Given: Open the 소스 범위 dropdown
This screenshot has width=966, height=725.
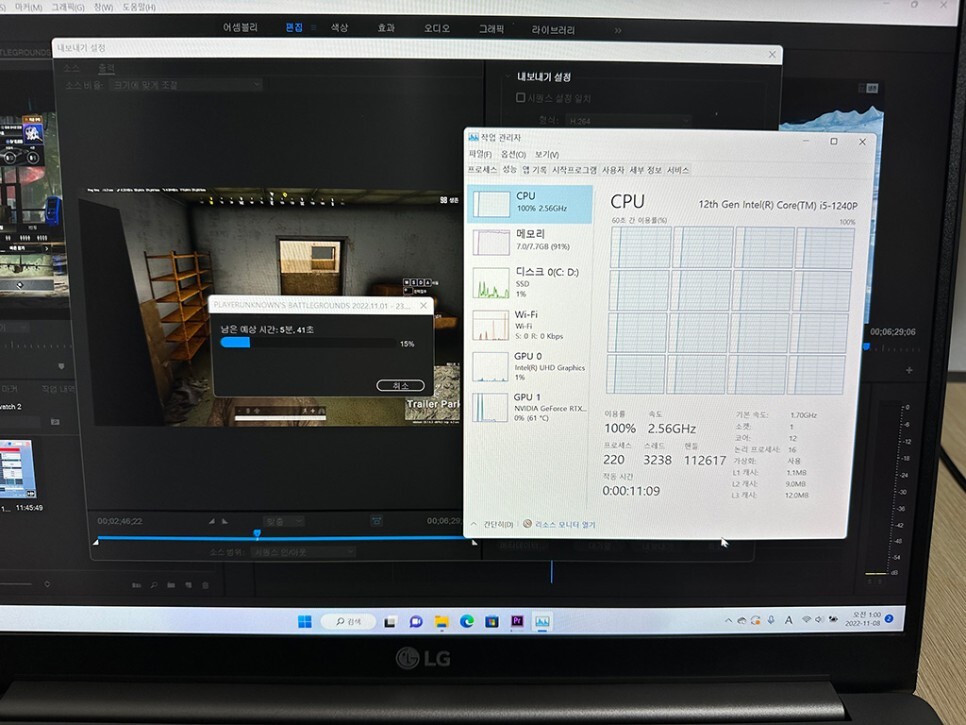Looking at the screenshot, I should point(304,552).
